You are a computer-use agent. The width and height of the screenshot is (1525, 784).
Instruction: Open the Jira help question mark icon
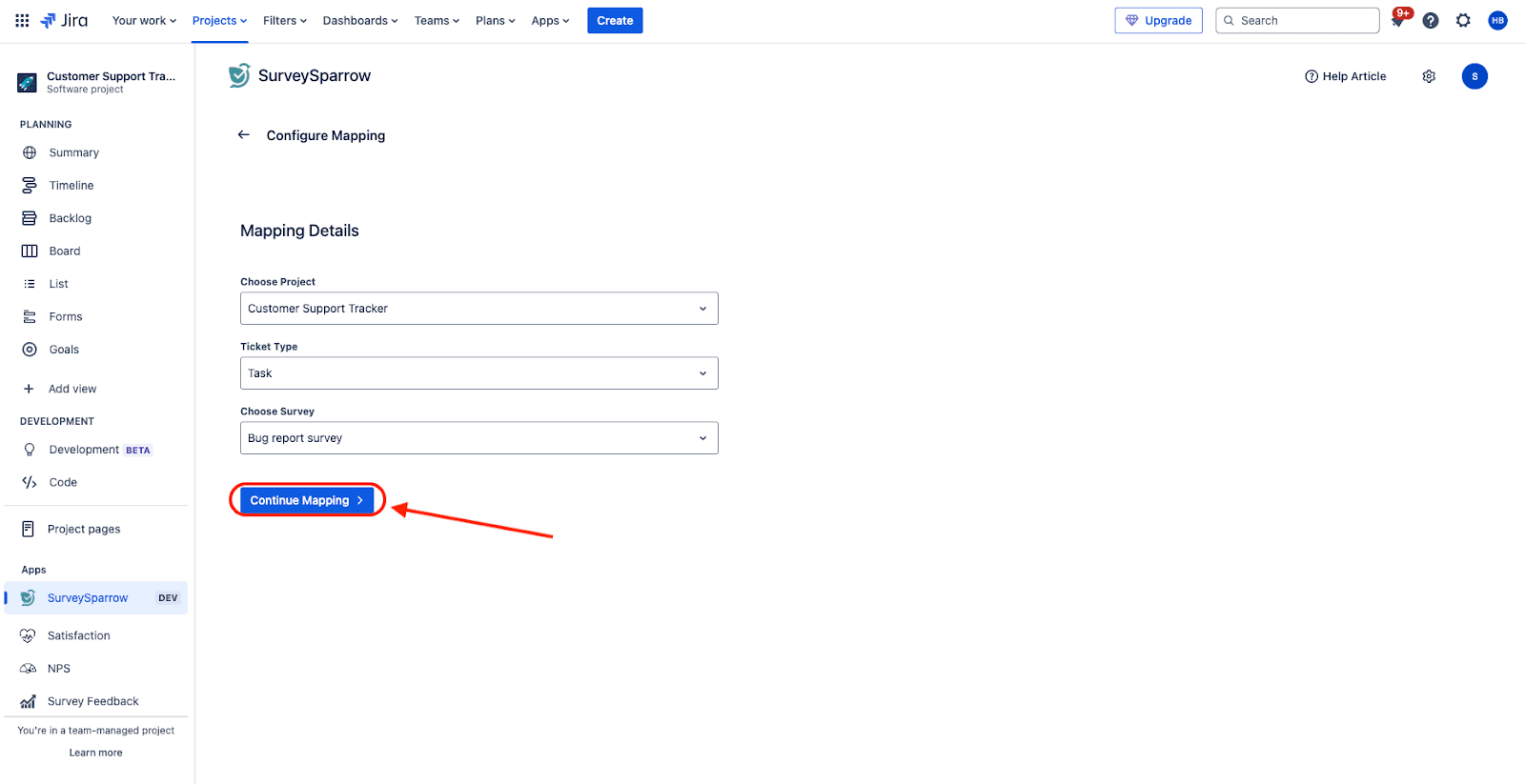tap(1431, 20)
